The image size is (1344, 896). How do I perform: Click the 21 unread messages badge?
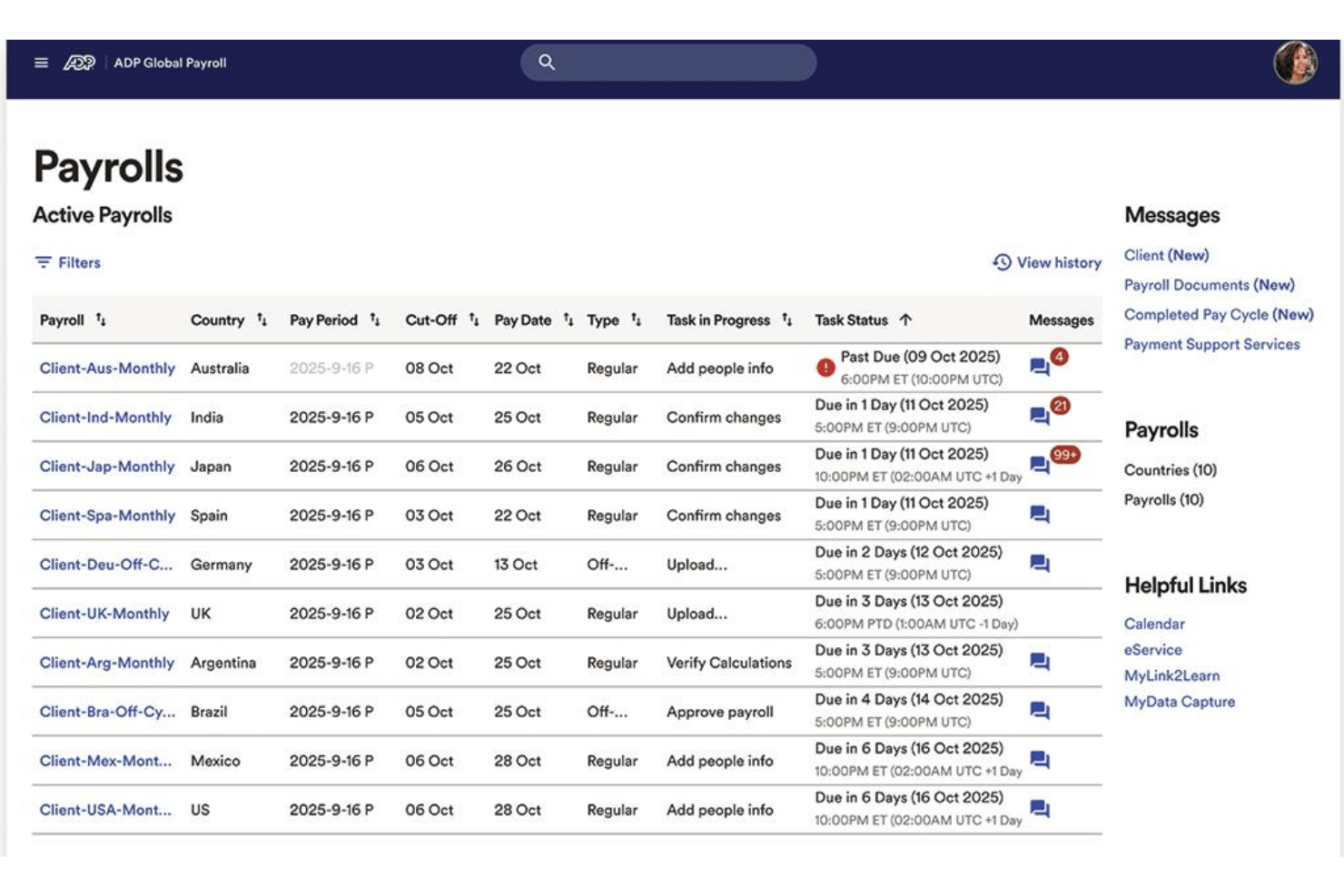pos(1060,405)
